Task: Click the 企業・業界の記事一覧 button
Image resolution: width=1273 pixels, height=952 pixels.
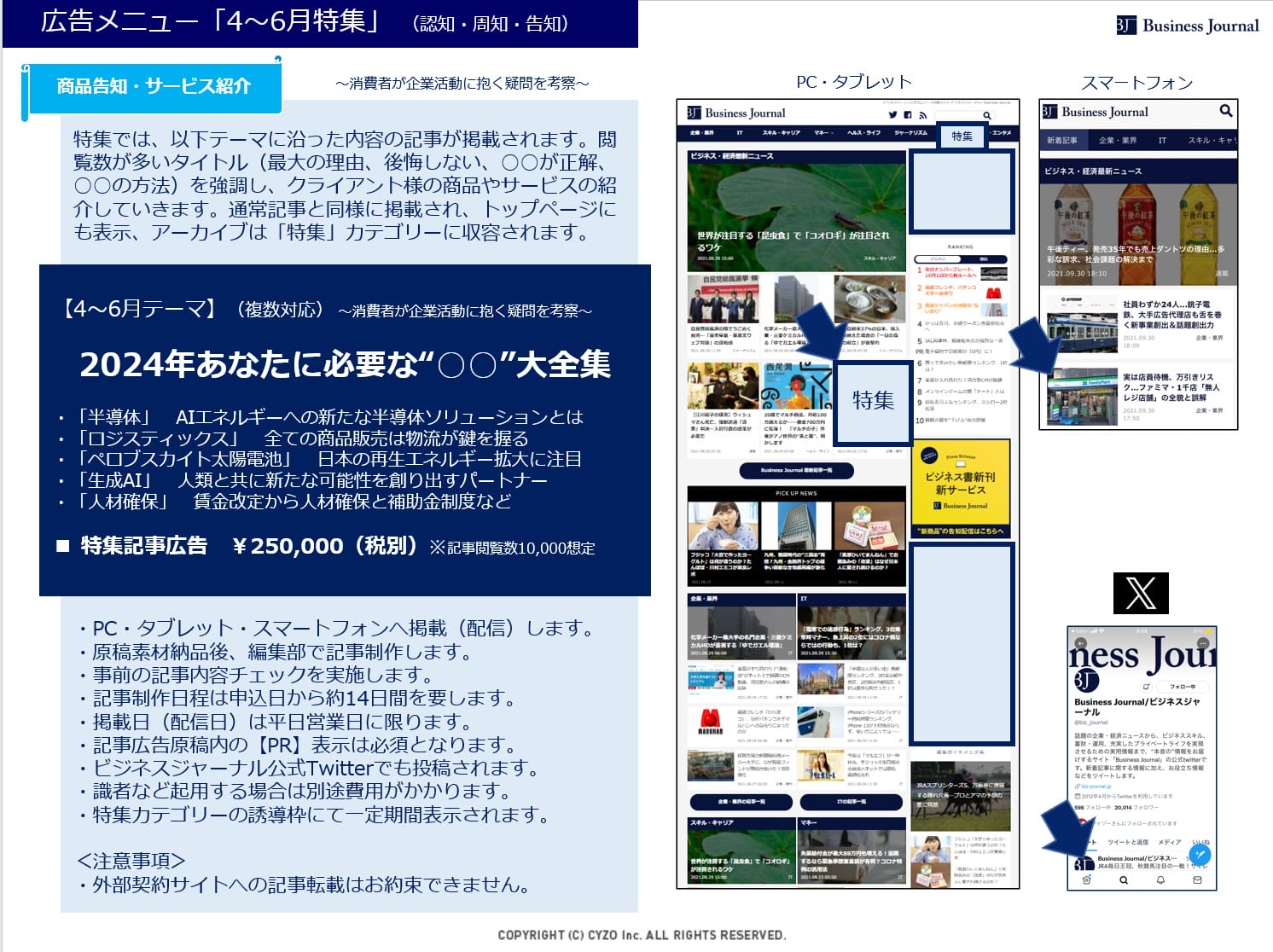Action: (741, 802)
